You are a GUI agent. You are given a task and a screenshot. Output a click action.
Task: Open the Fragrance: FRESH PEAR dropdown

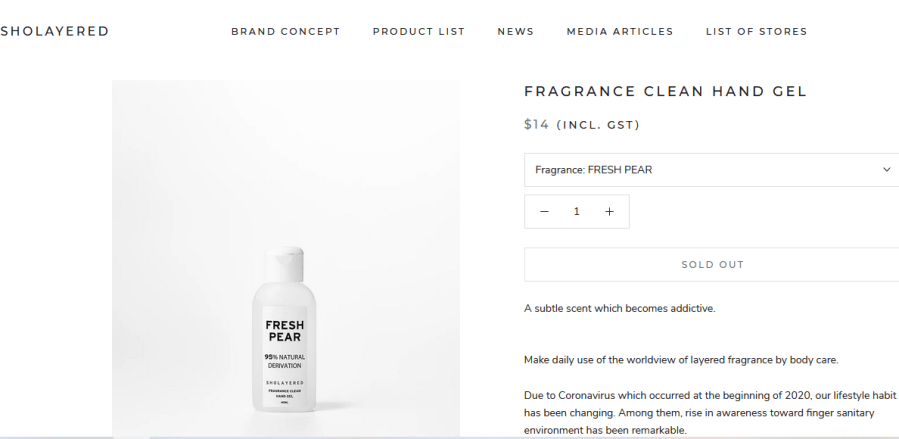700,170
